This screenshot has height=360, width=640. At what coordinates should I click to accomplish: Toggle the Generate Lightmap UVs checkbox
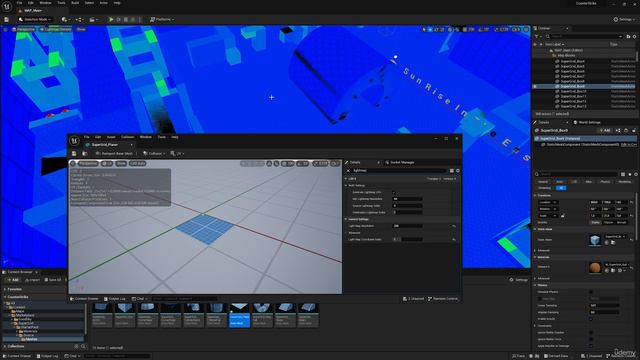394,192
